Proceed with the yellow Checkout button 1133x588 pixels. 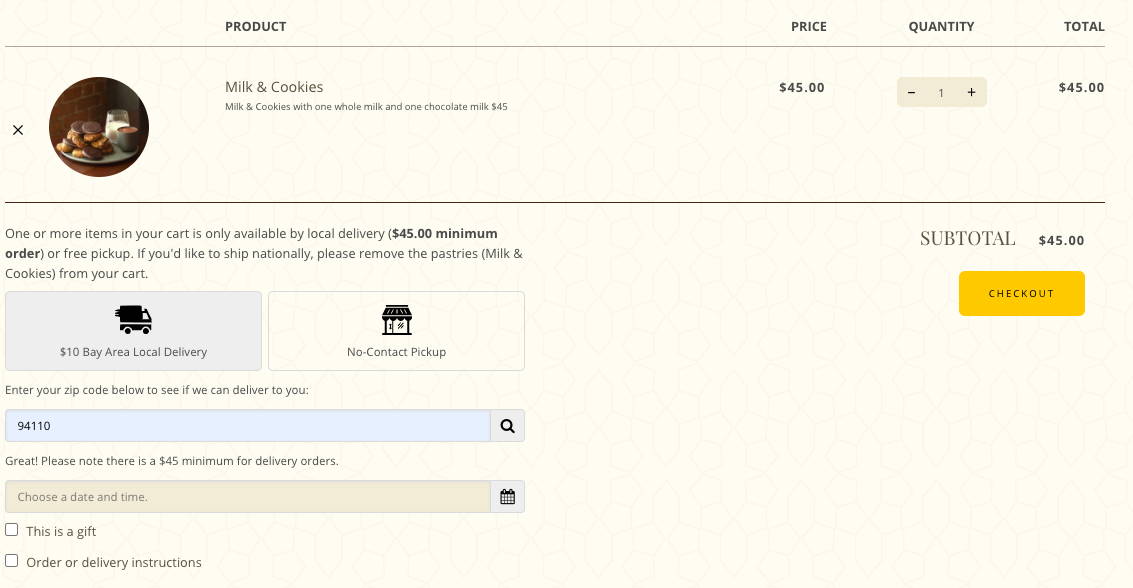pos(1021,293)
